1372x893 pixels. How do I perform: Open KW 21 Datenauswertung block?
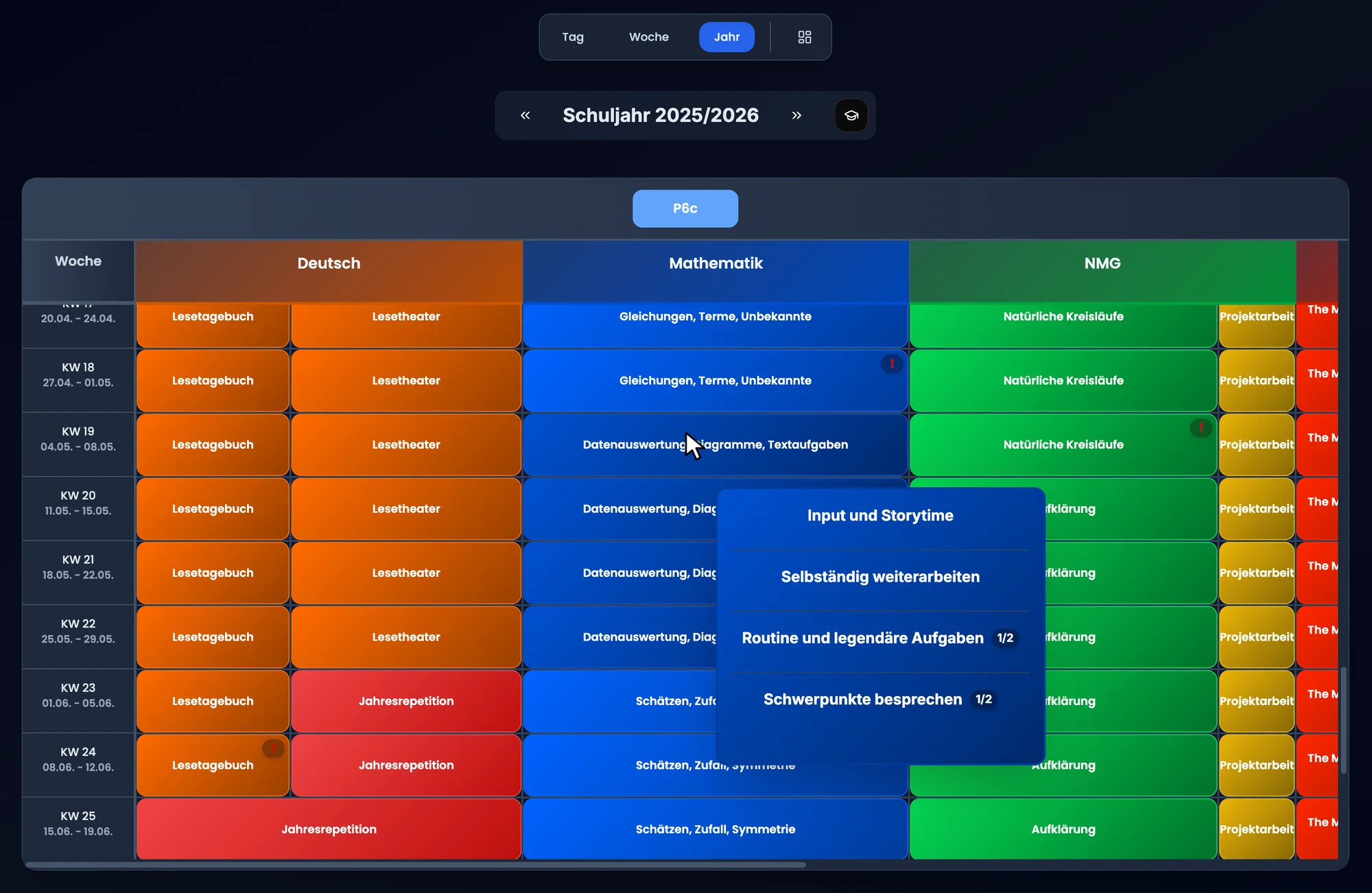tap(620, 573)
